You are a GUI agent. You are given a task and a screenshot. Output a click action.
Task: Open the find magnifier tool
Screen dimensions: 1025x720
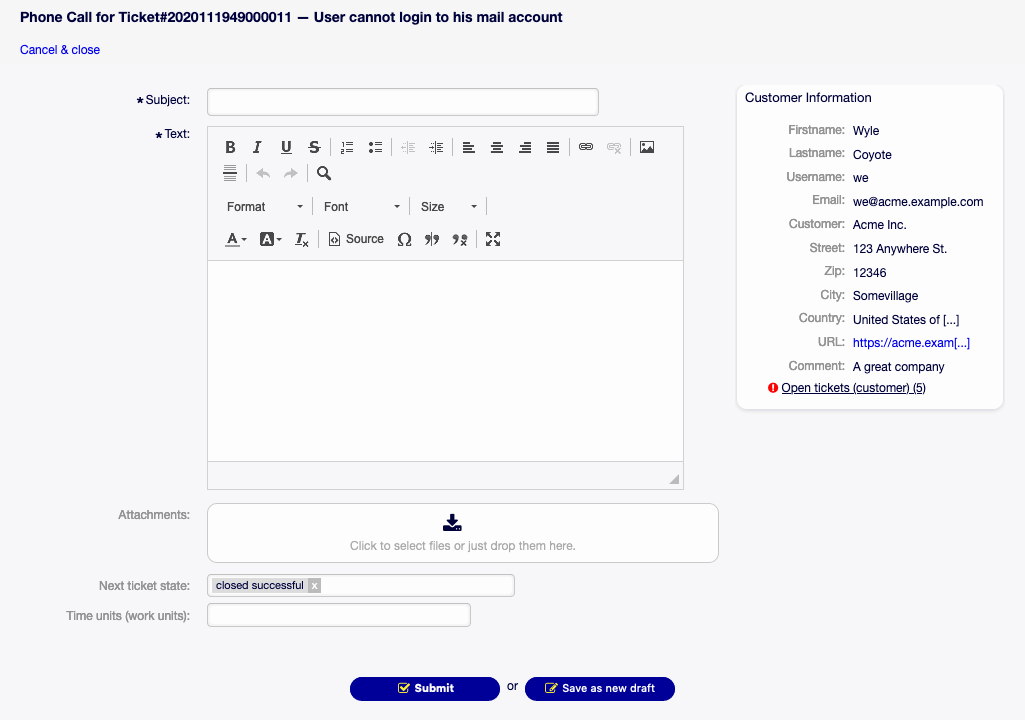coord(324,173)
